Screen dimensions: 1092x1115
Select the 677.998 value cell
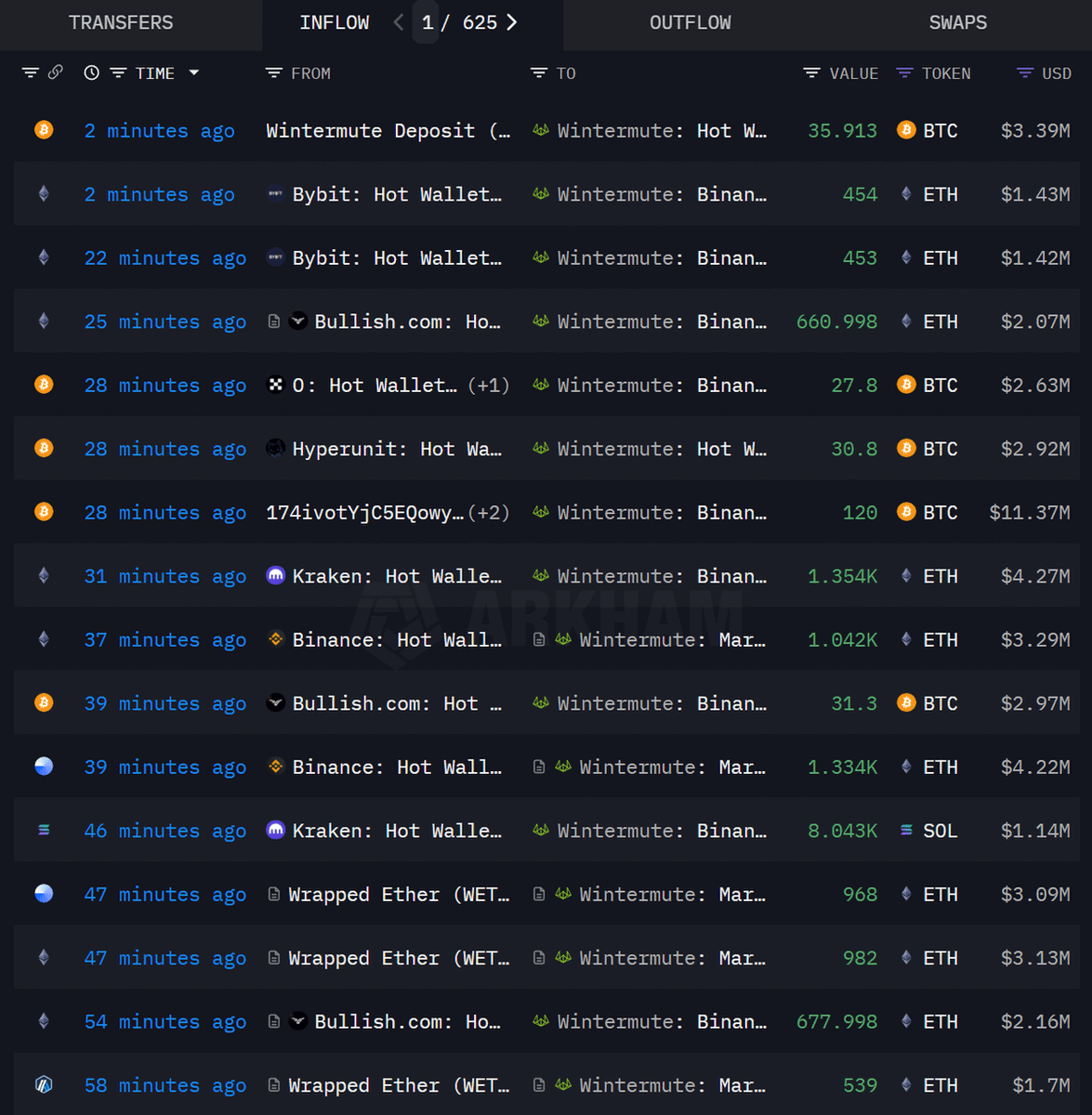click(x=836, y=1022)
